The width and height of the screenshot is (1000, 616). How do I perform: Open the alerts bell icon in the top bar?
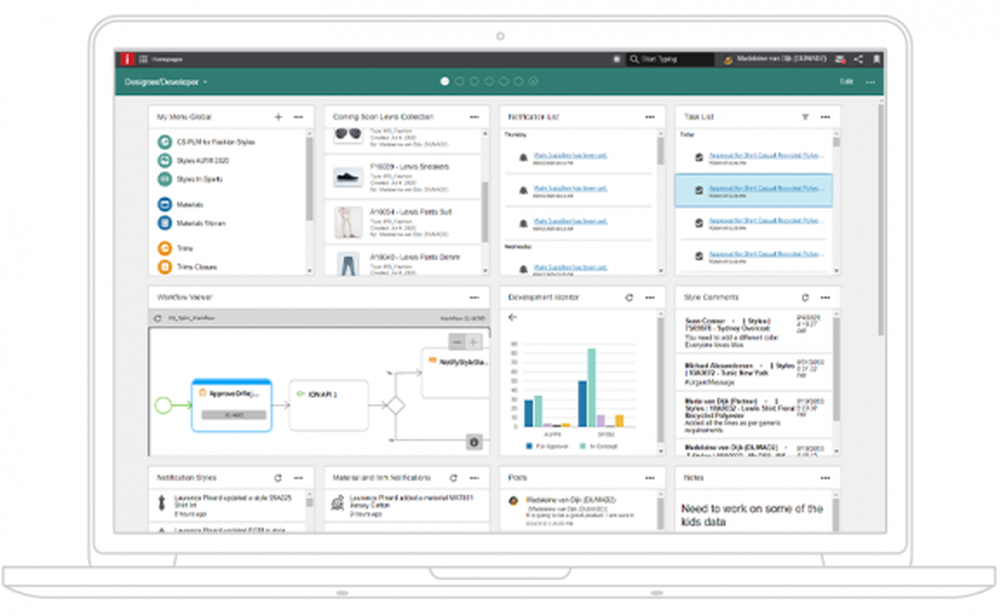pos(878,59)
